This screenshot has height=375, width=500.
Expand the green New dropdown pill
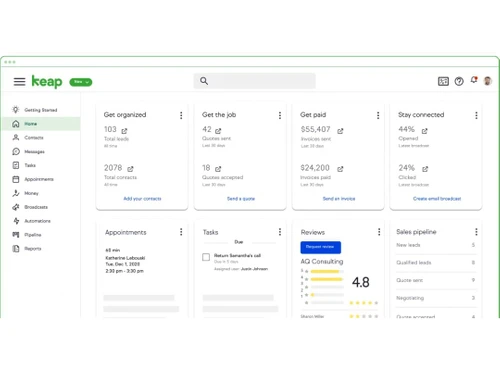tap(81, 82)
